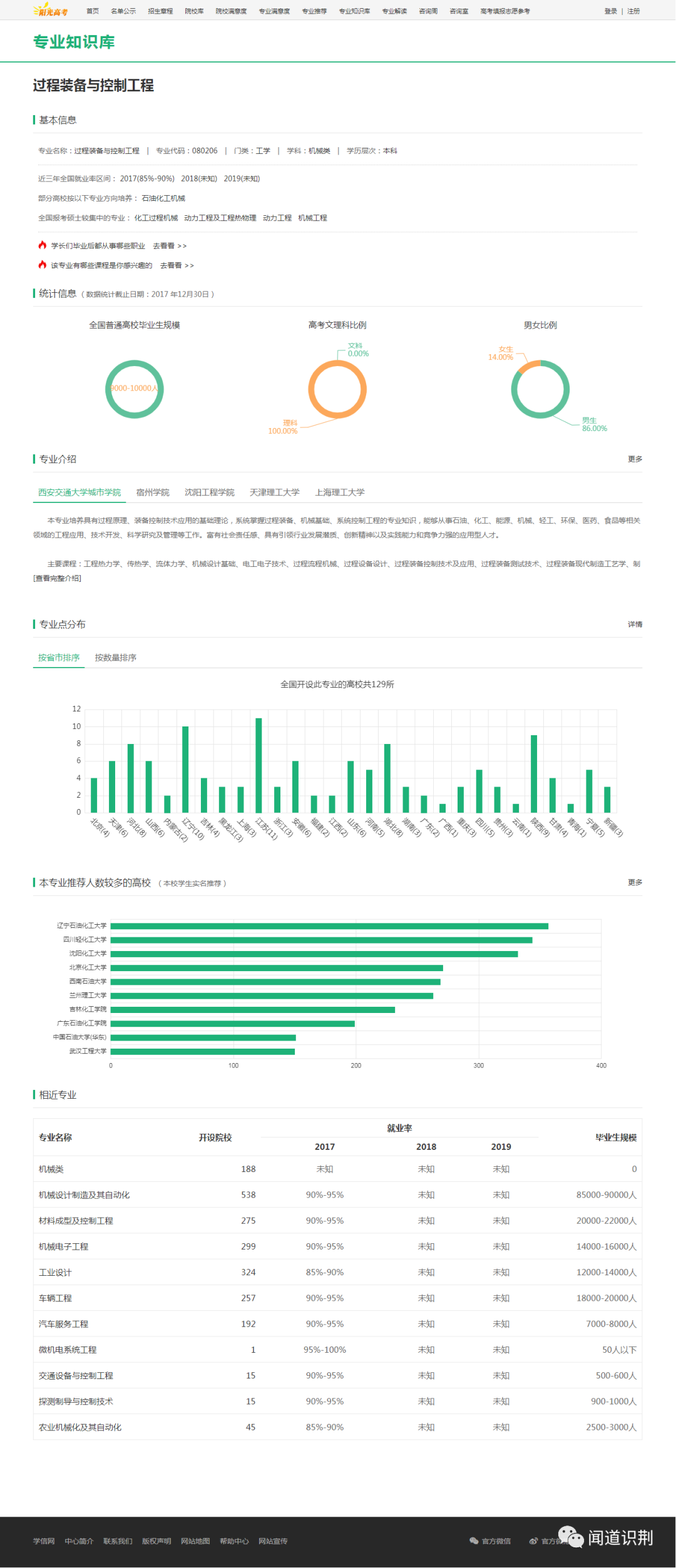
Task: Click the 注册 link
Action: click(633, 11)
